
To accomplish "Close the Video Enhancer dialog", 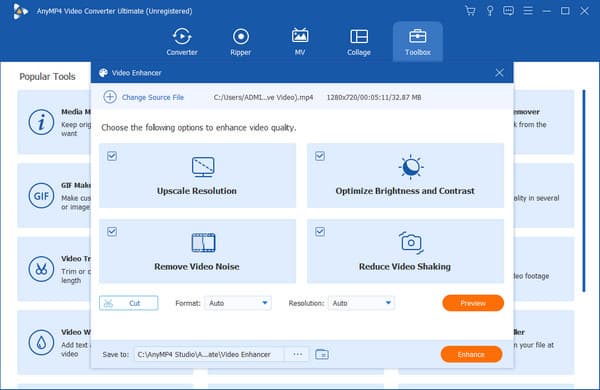I will pyautogui.click(x=499, y=73).
